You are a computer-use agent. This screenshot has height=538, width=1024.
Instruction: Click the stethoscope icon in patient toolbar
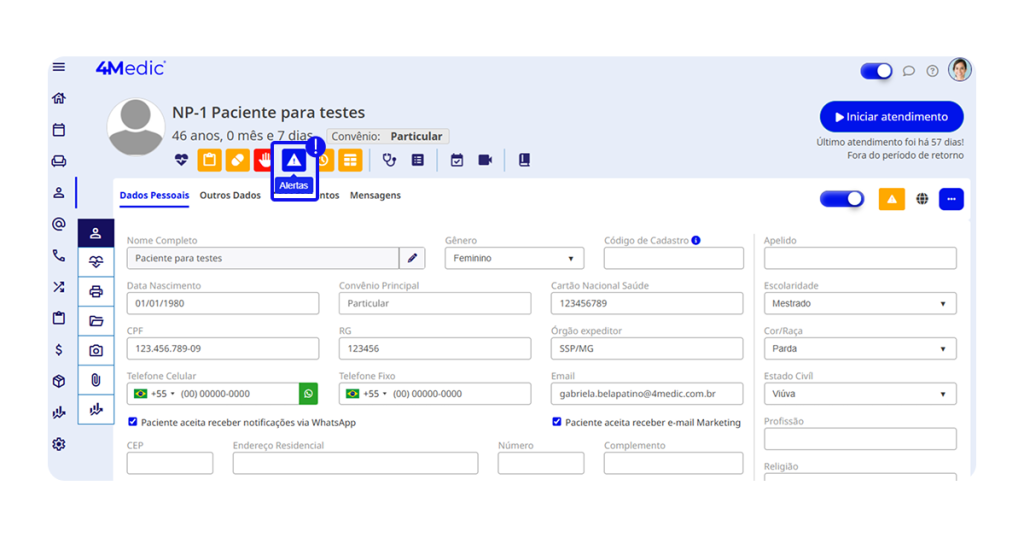pos(389,160)
